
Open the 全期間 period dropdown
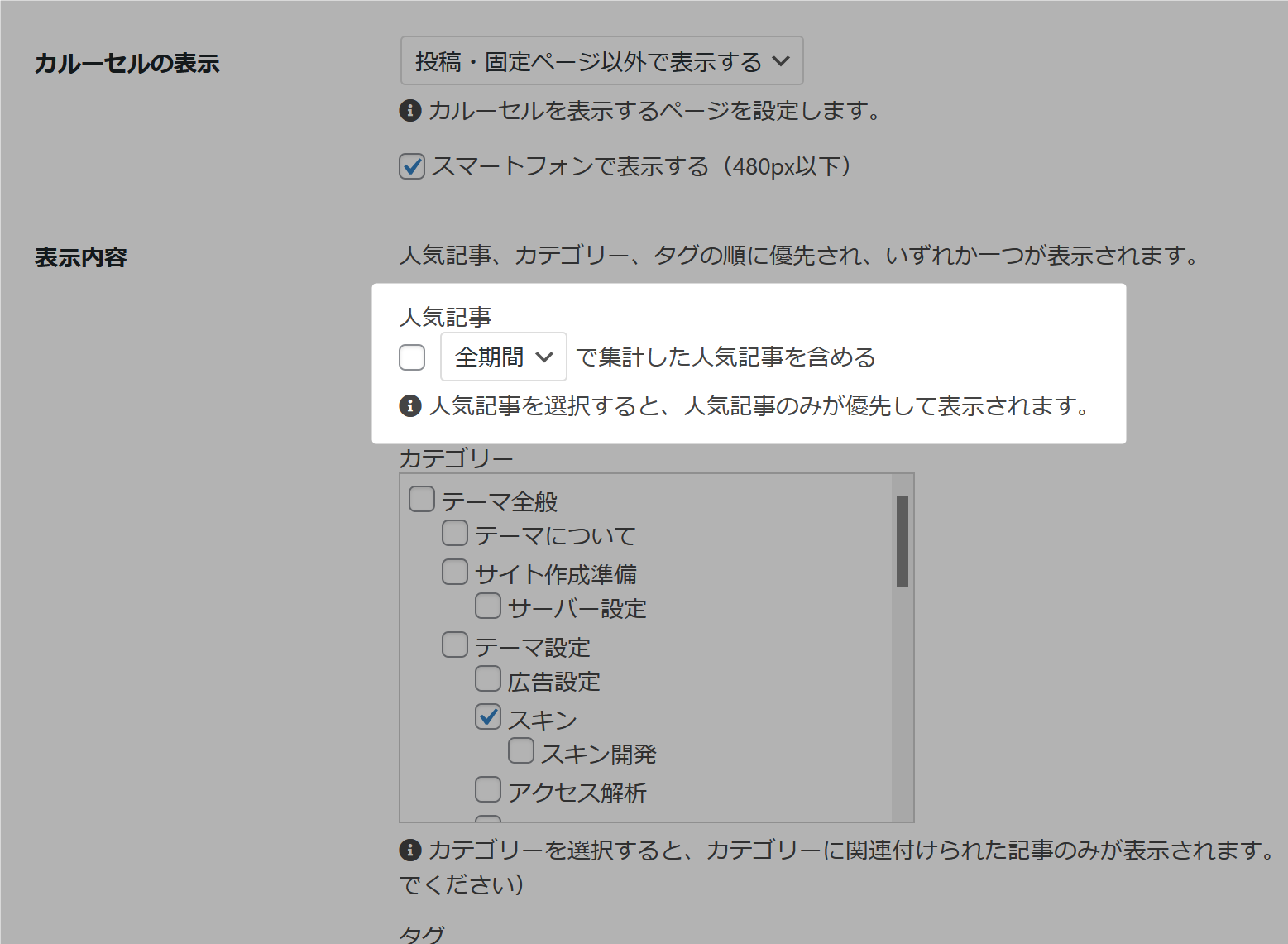503,357
